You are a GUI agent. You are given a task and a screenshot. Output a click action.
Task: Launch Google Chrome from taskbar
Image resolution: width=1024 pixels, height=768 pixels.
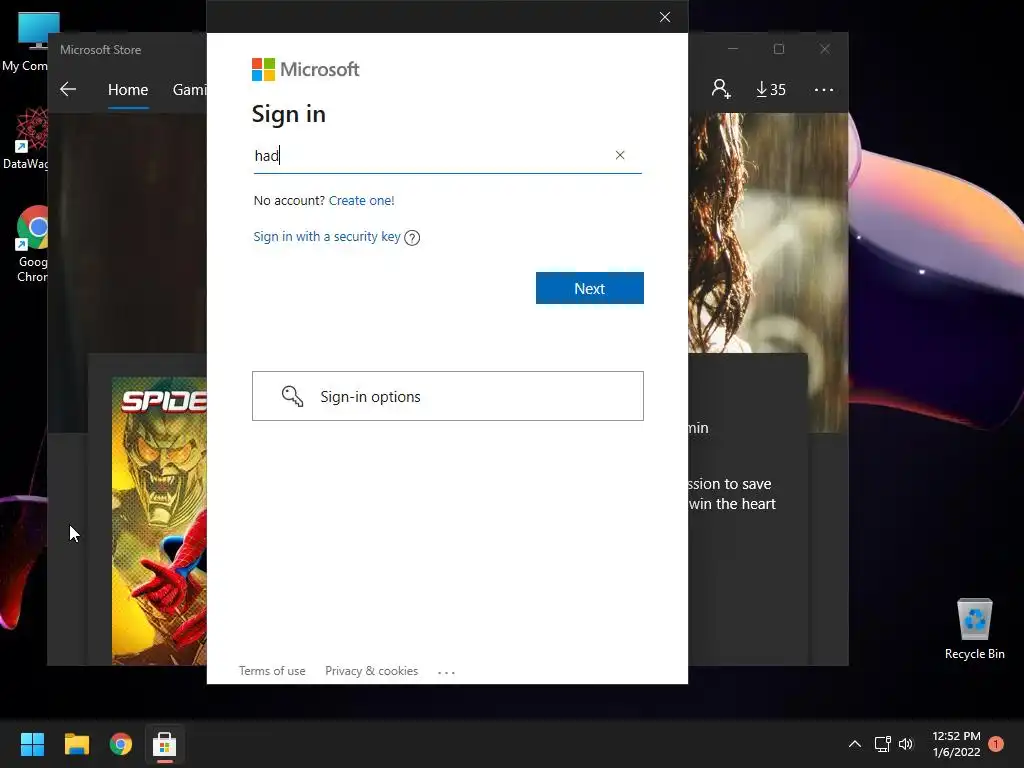pyautogui.click(x=121, y=744)
